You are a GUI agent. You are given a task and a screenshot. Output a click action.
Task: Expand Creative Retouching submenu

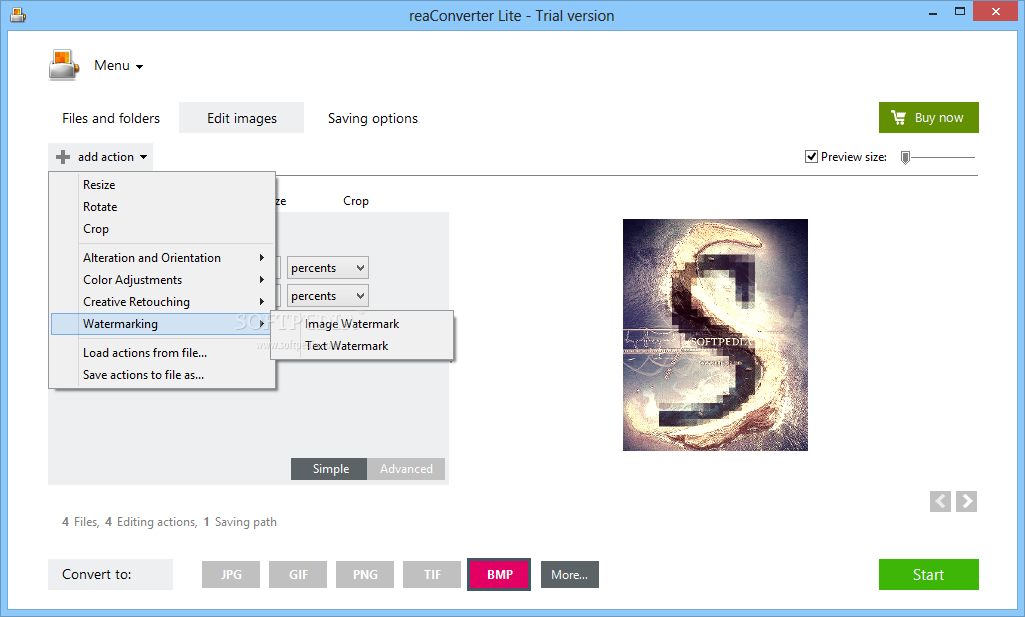[162, 302]
